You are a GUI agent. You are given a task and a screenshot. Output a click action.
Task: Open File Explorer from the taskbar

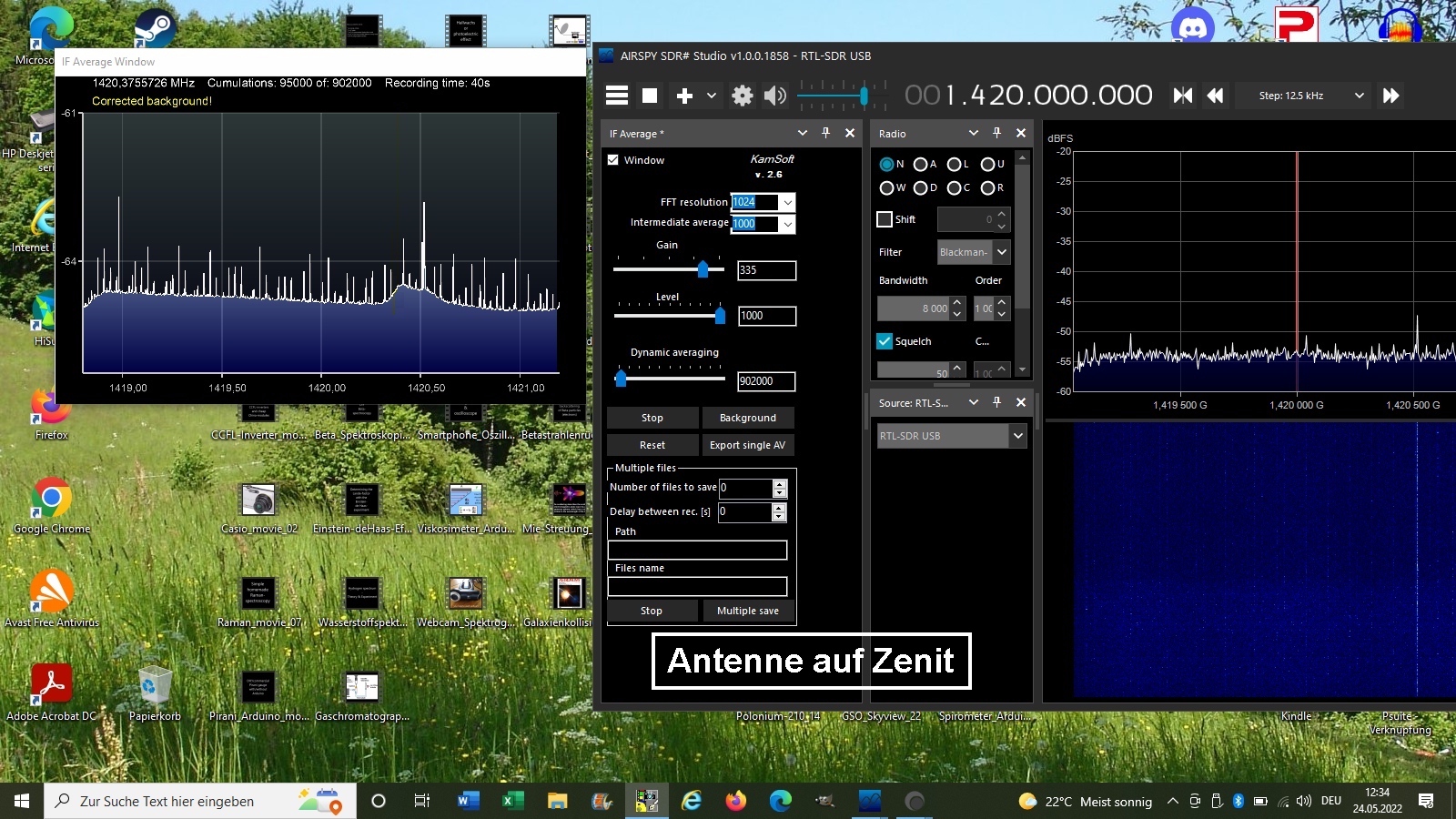557,801
